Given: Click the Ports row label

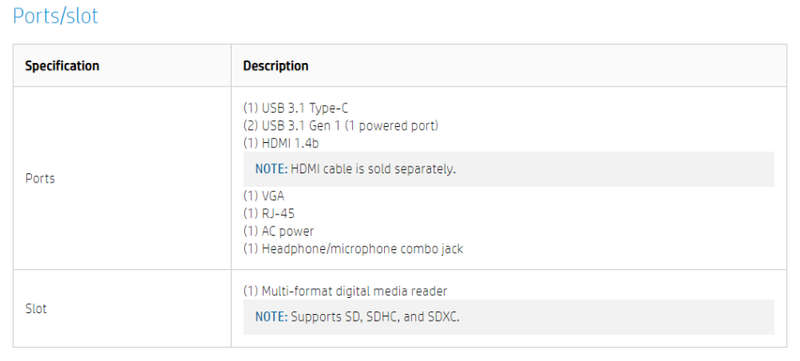Looking at the screenshot, I should click(40, 178).
